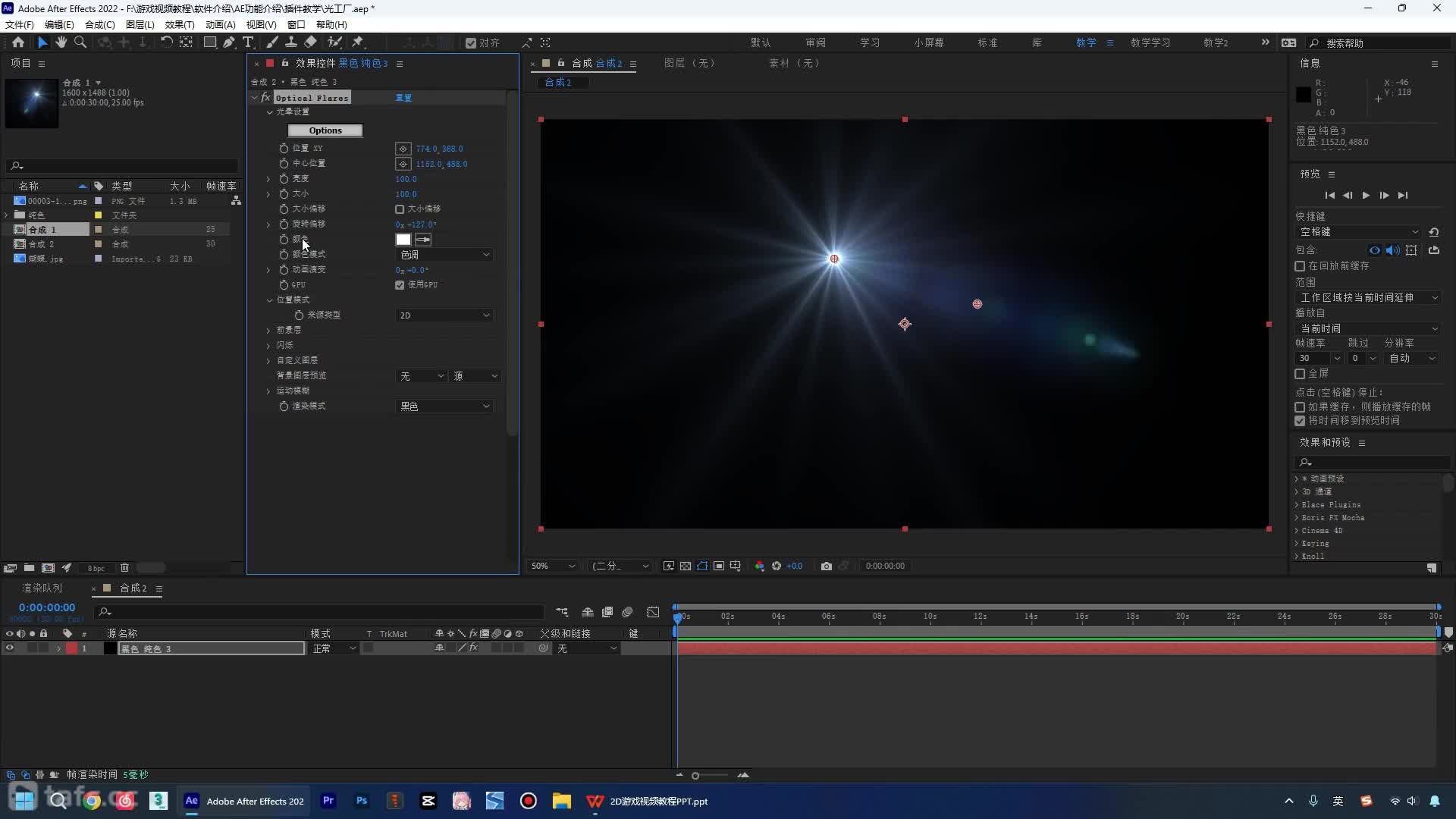Select the Puppet Pin tool
The height and width of the screenshot is (819, 1456).
pos(358,42)
